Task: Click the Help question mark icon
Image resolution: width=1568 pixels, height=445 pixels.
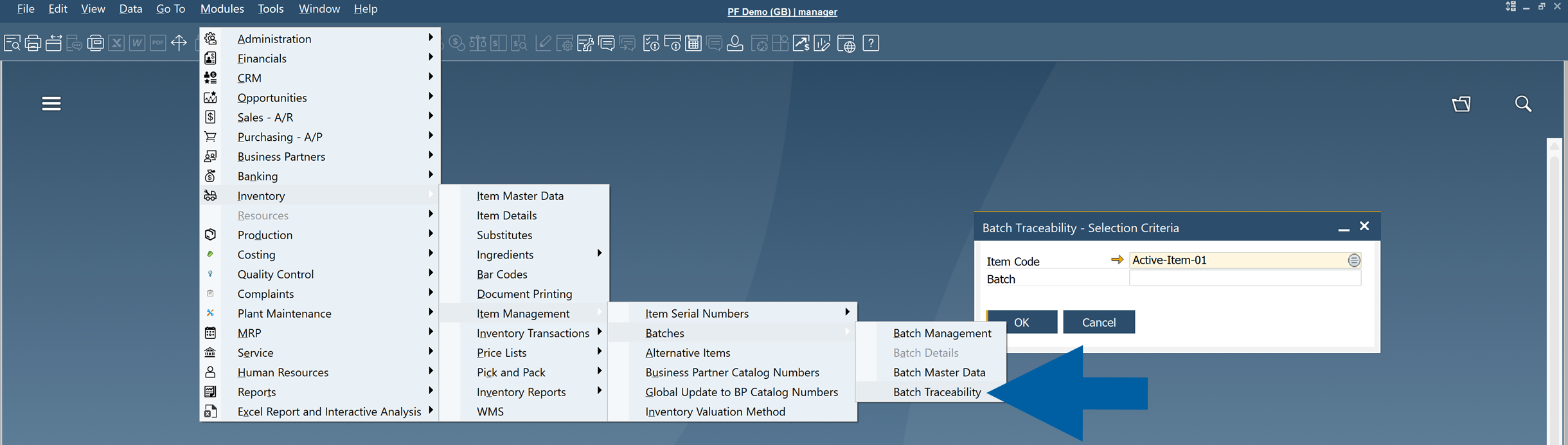Action: 871,43
